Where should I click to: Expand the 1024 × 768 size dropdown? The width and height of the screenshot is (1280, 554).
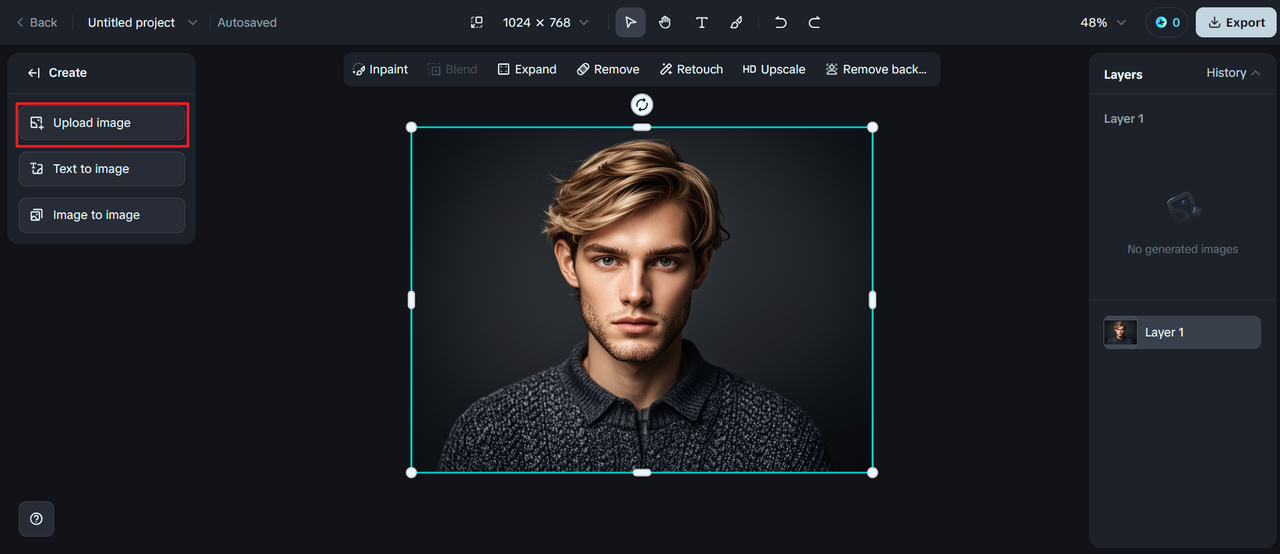(x=546, y=22)
